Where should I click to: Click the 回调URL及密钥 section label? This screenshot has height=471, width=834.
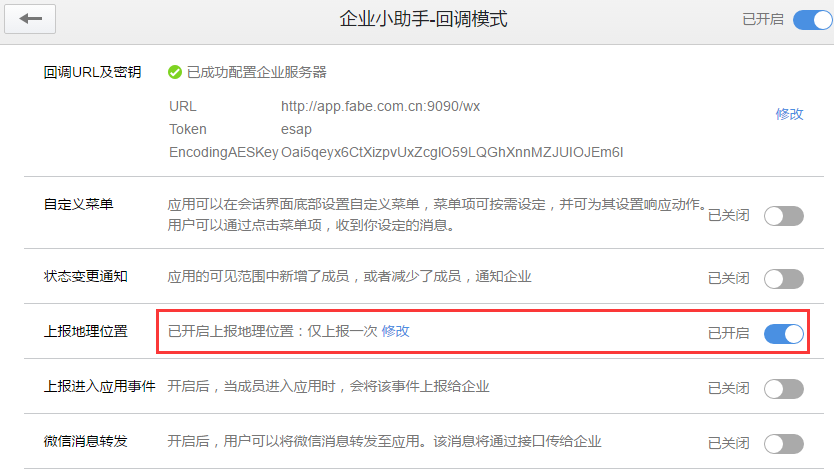click(93, 72)
